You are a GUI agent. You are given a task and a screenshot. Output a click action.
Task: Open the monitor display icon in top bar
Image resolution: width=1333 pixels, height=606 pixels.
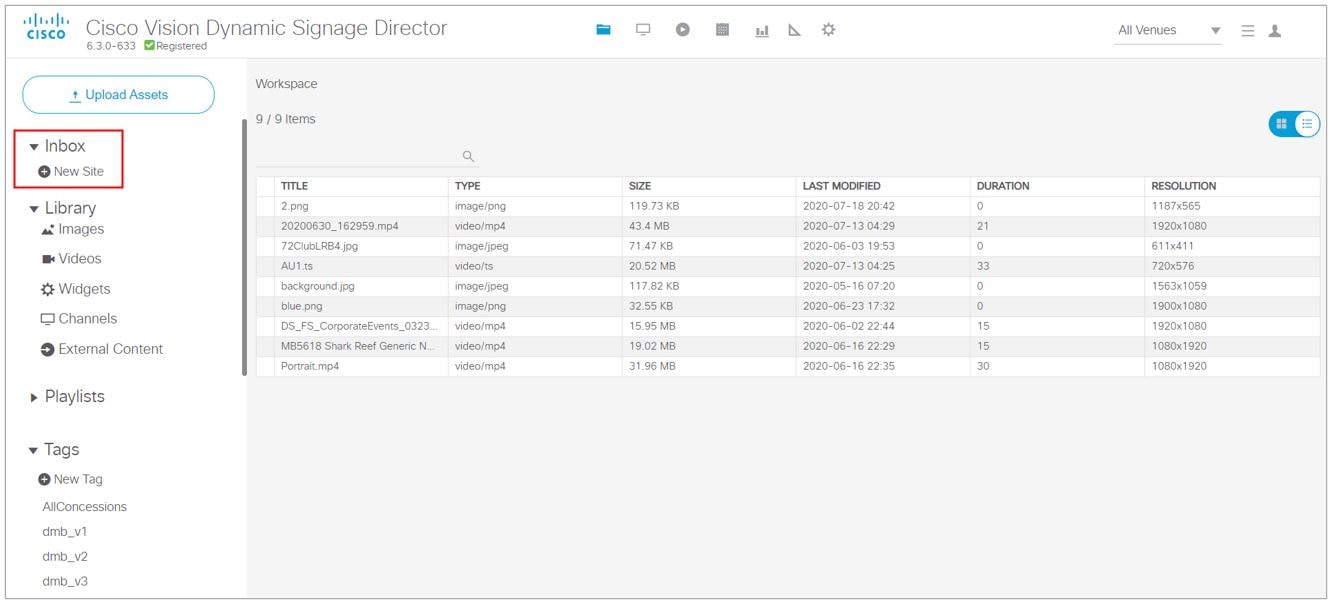click(x=643, y=30)
